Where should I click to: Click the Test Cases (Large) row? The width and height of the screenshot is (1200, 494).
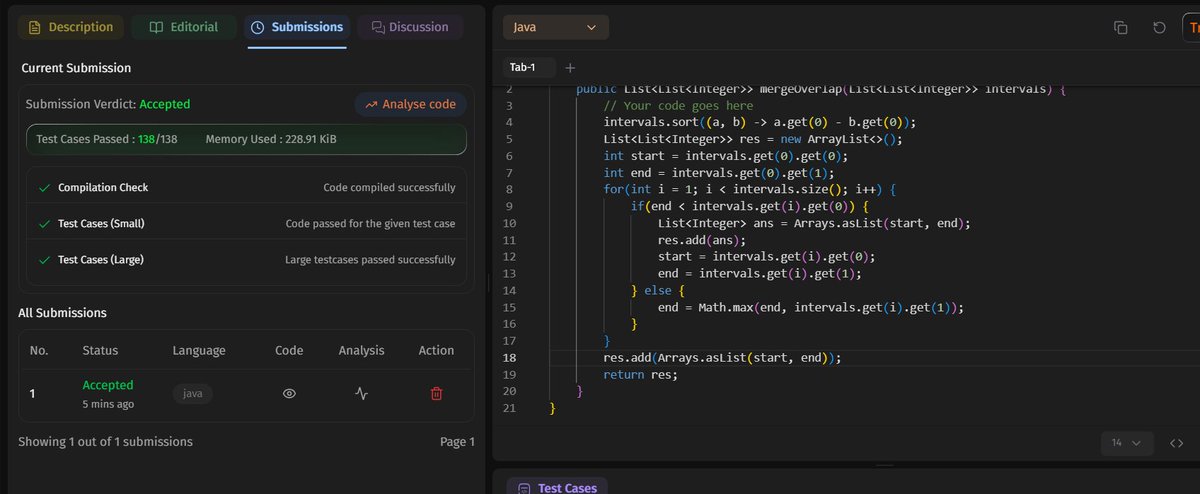point(247,259)
